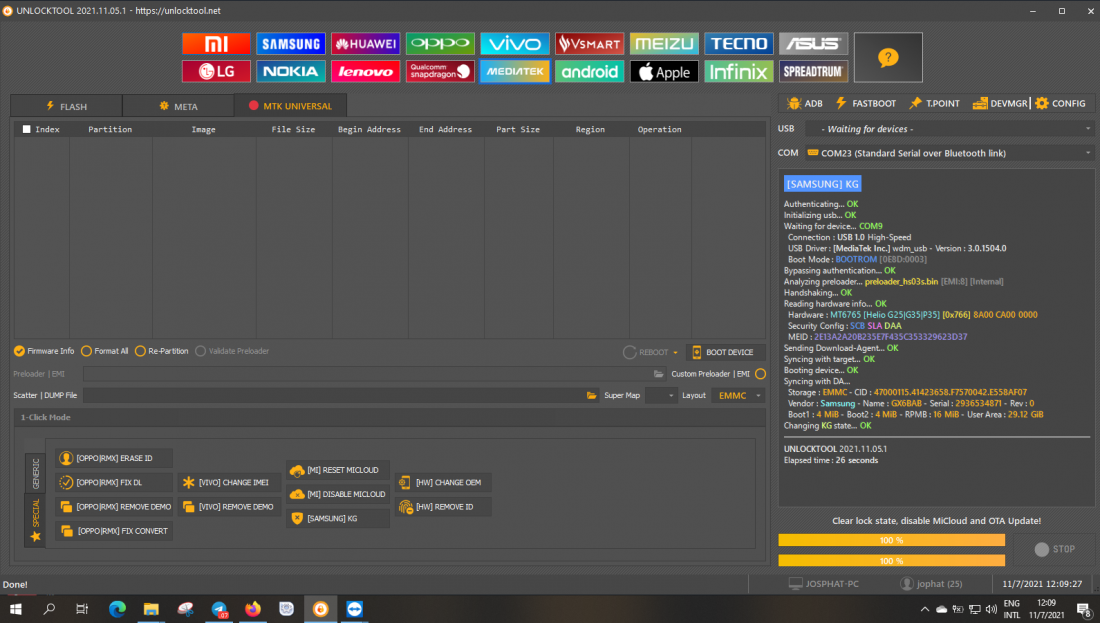The image size is (1100, 623).
Task: Open the GENERIC side tab
Action: pyautogui.click(x=35, y=474)
